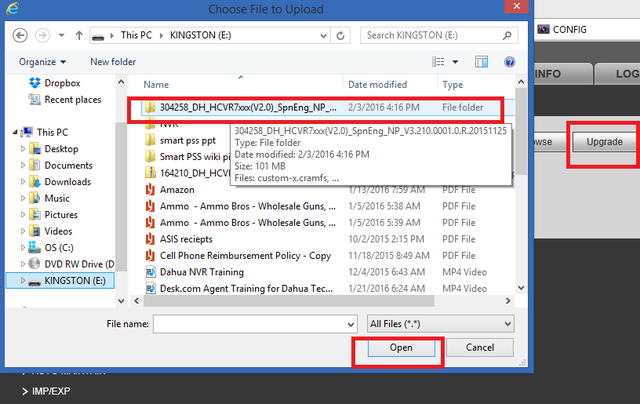Click the Cancel button
This screenshot has width=640, height=404.
pyautogui.click(x=480, y=348)
